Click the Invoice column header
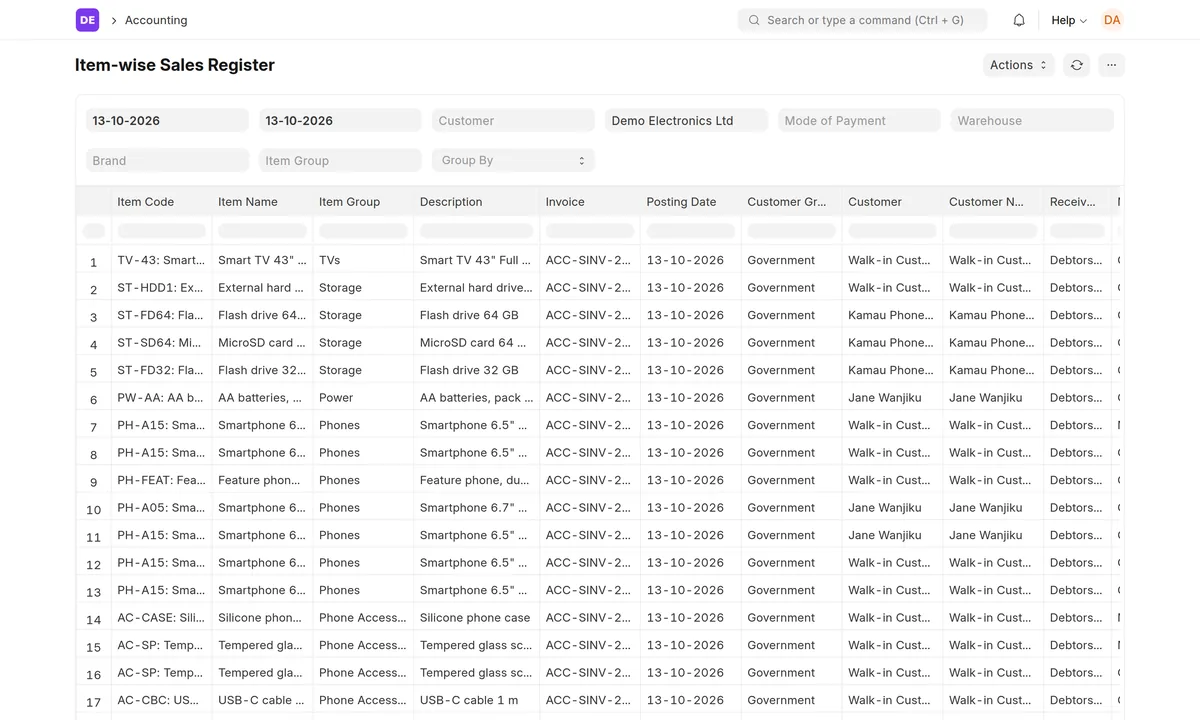This screenshot has height=720, width=1200. pyautogui.click(x=590, y=201)
